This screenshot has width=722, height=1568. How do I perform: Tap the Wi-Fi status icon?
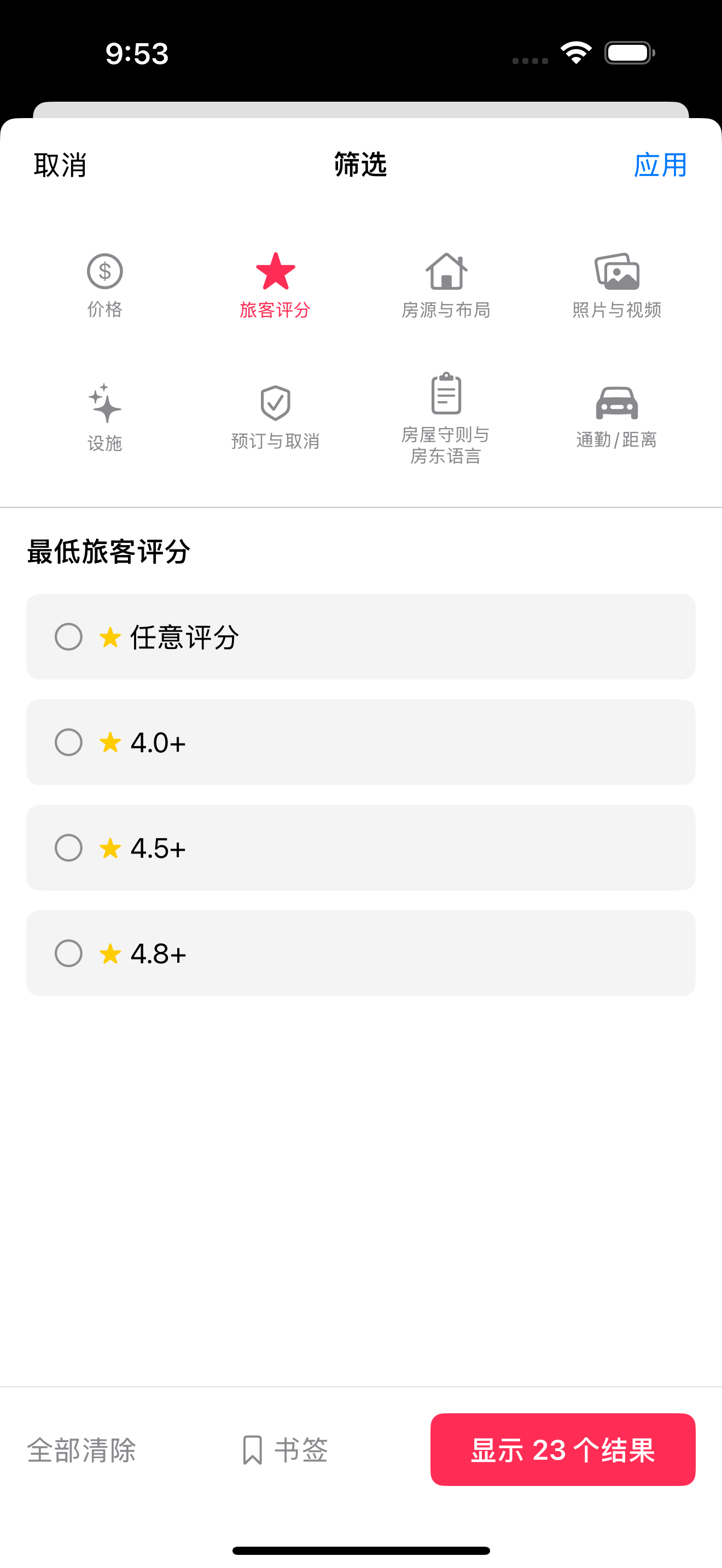tap(576, 53)
